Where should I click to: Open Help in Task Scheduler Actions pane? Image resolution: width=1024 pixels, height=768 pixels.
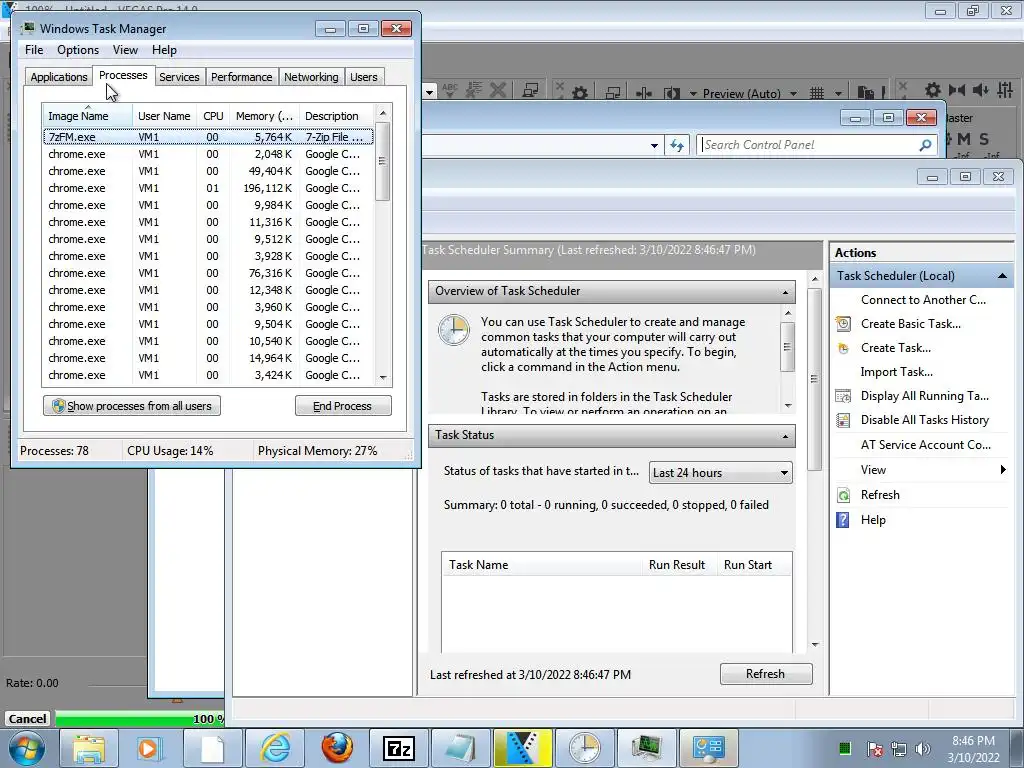(x=872, y=520)
